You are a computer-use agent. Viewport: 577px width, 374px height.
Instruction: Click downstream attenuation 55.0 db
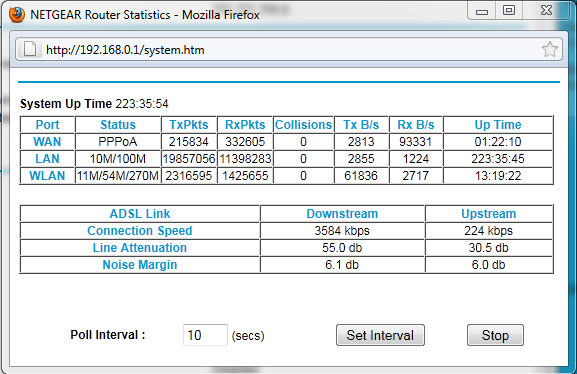pyautogui.click(x=342, y=248)
